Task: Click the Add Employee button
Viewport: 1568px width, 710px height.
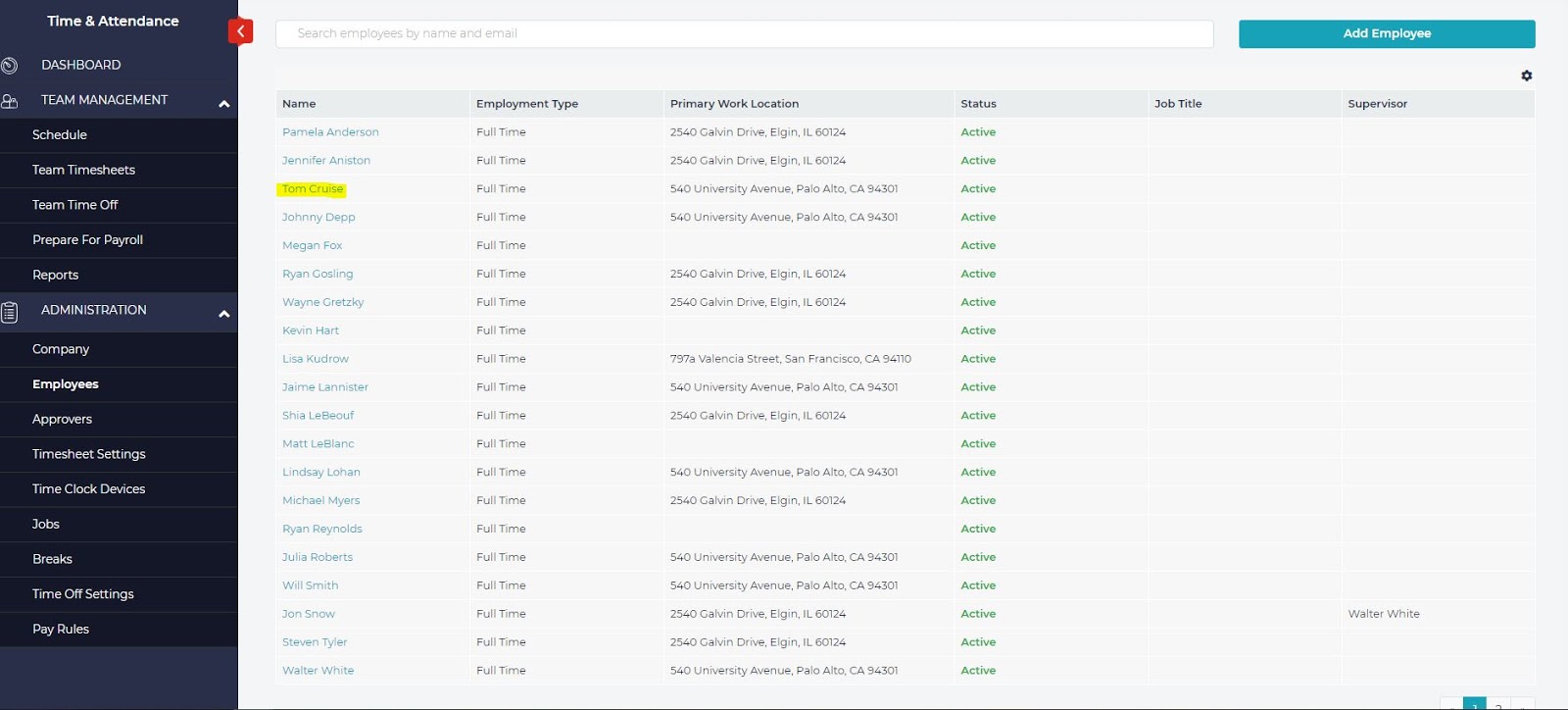Action: [x=1386, y=33]
